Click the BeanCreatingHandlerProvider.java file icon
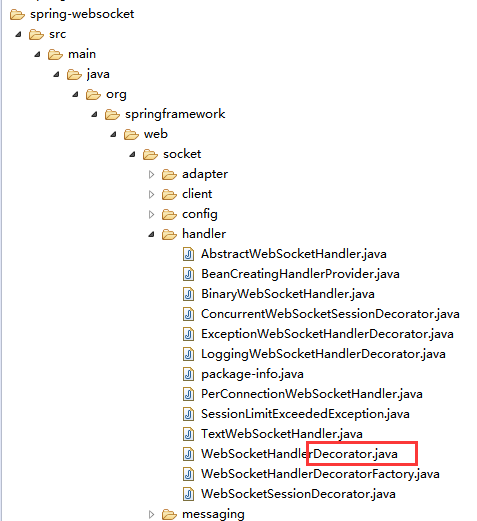 pyautogui.click(x=188, y=274)
